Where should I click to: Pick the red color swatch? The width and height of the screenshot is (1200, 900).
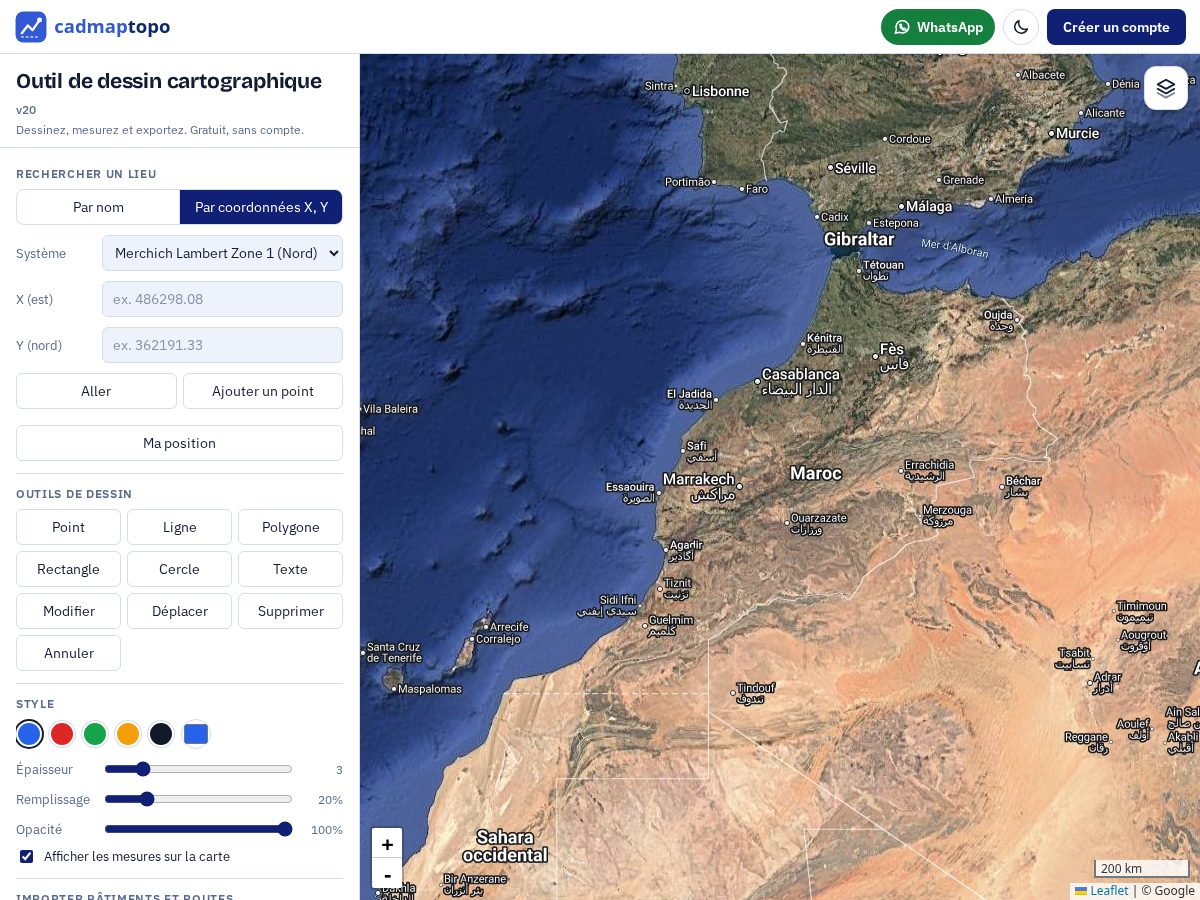coord(62,734)
